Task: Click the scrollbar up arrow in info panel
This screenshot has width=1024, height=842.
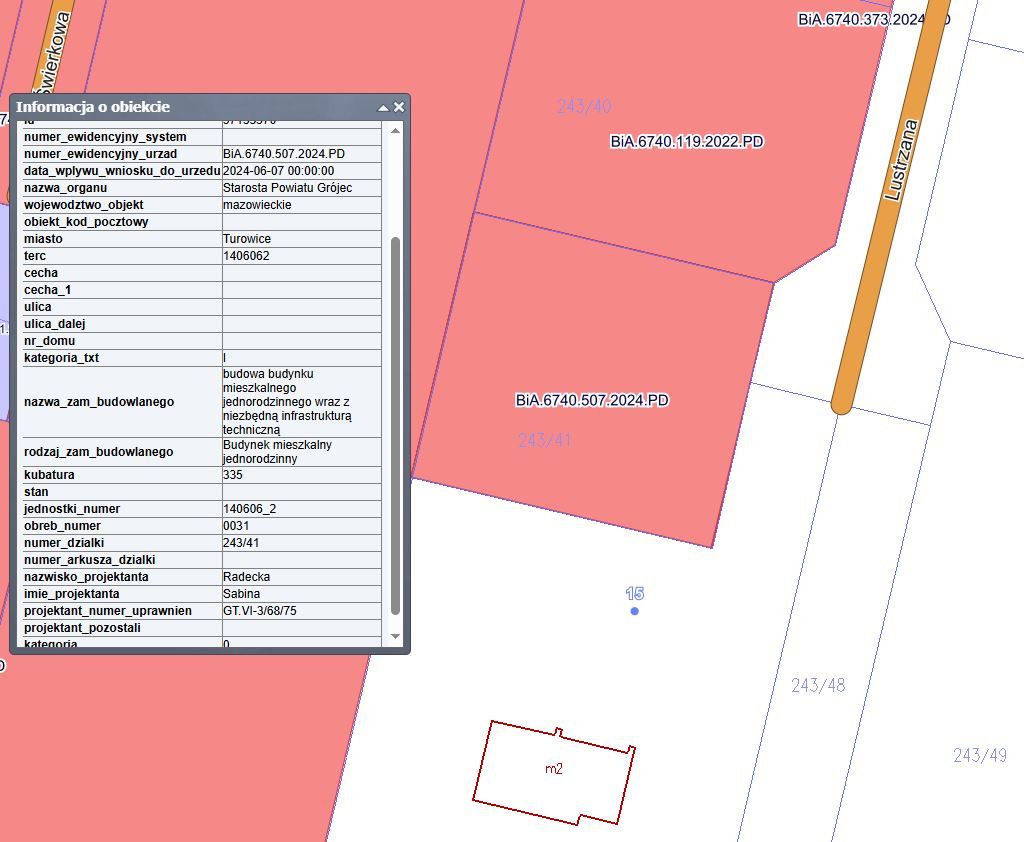Action: [395, 131]
